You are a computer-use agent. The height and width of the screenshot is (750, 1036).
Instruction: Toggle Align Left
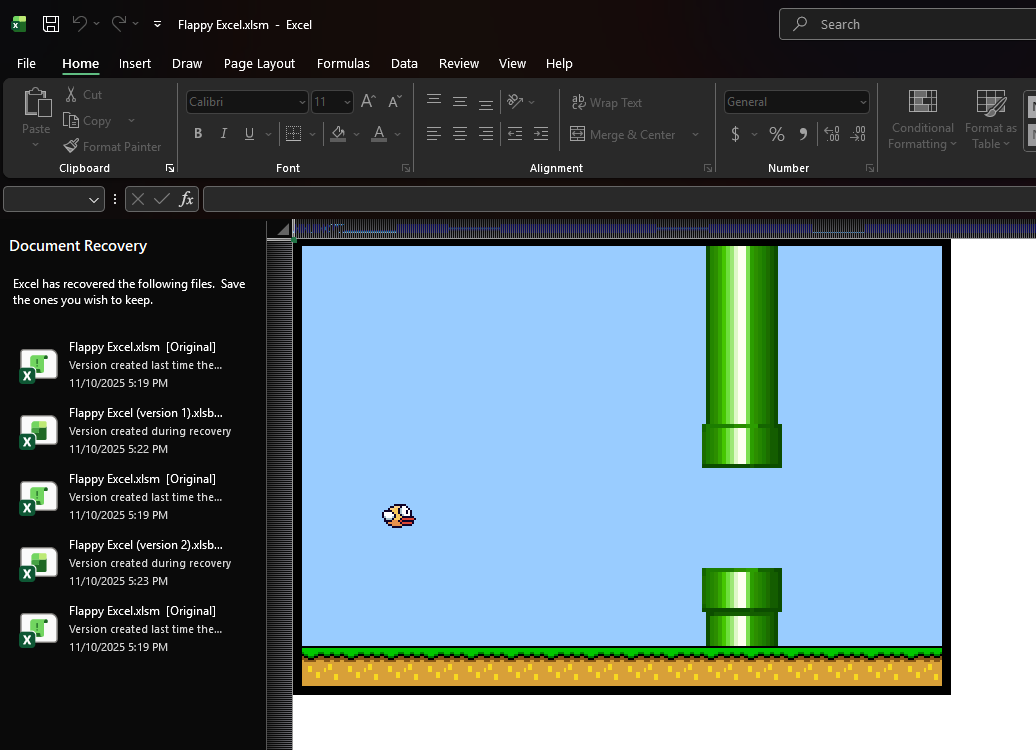(433, 133)
